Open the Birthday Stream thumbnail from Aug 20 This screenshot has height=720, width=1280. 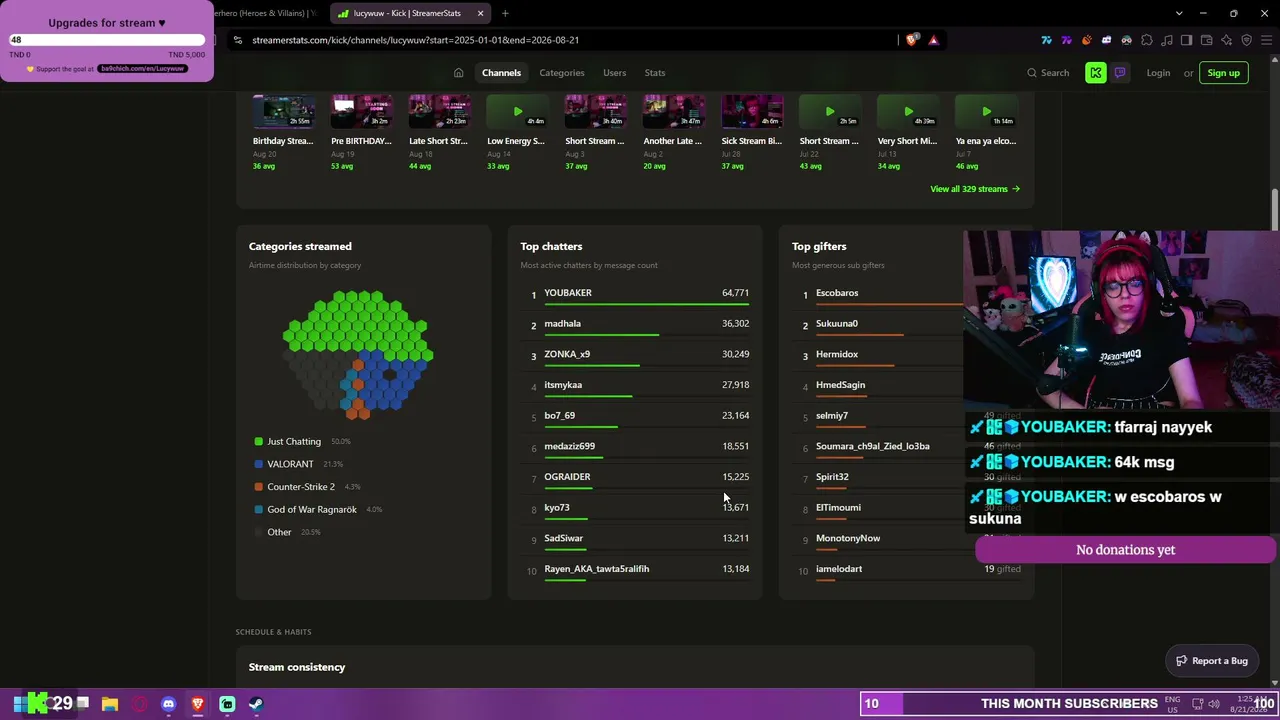pyautogui.click(x=284, y=111)
